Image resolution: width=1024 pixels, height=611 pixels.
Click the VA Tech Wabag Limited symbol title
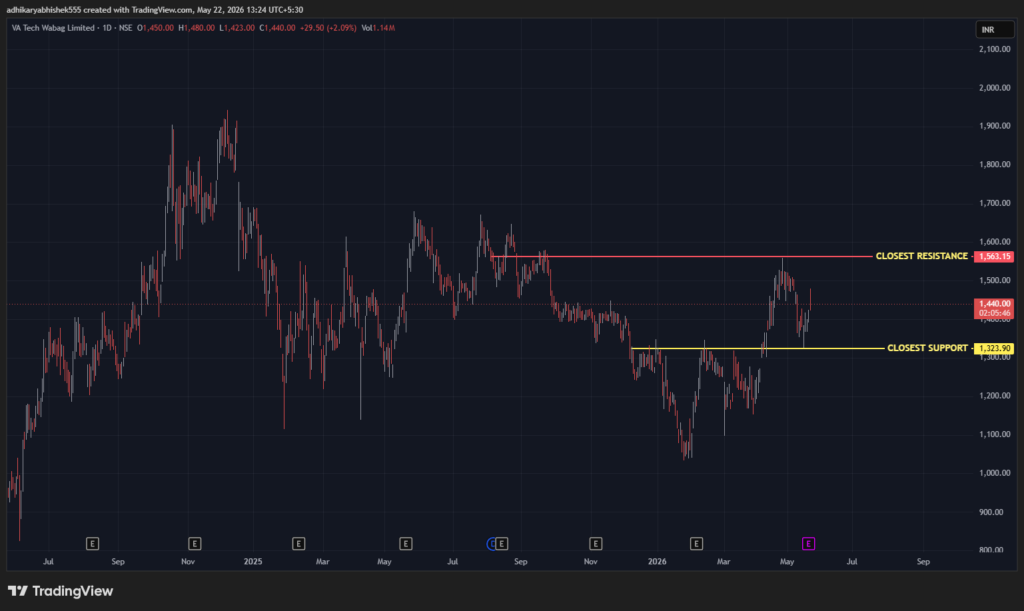tap(53, 28)
